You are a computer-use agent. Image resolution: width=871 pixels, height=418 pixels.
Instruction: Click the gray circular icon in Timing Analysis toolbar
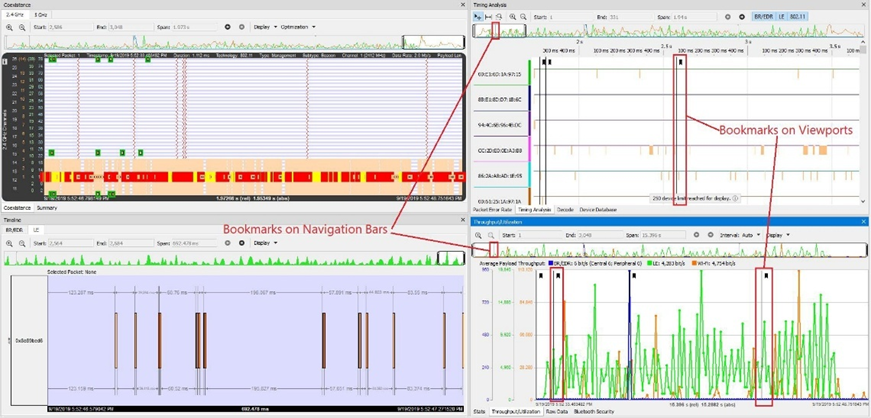click(728, 17)
